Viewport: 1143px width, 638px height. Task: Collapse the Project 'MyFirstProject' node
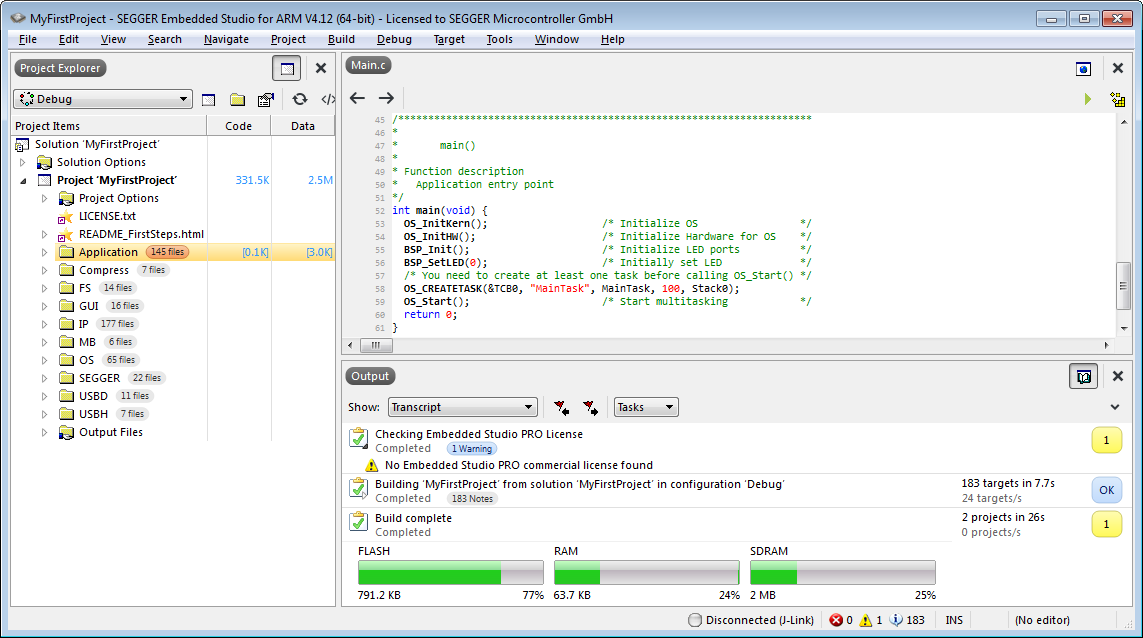click(x=23, y=180)
